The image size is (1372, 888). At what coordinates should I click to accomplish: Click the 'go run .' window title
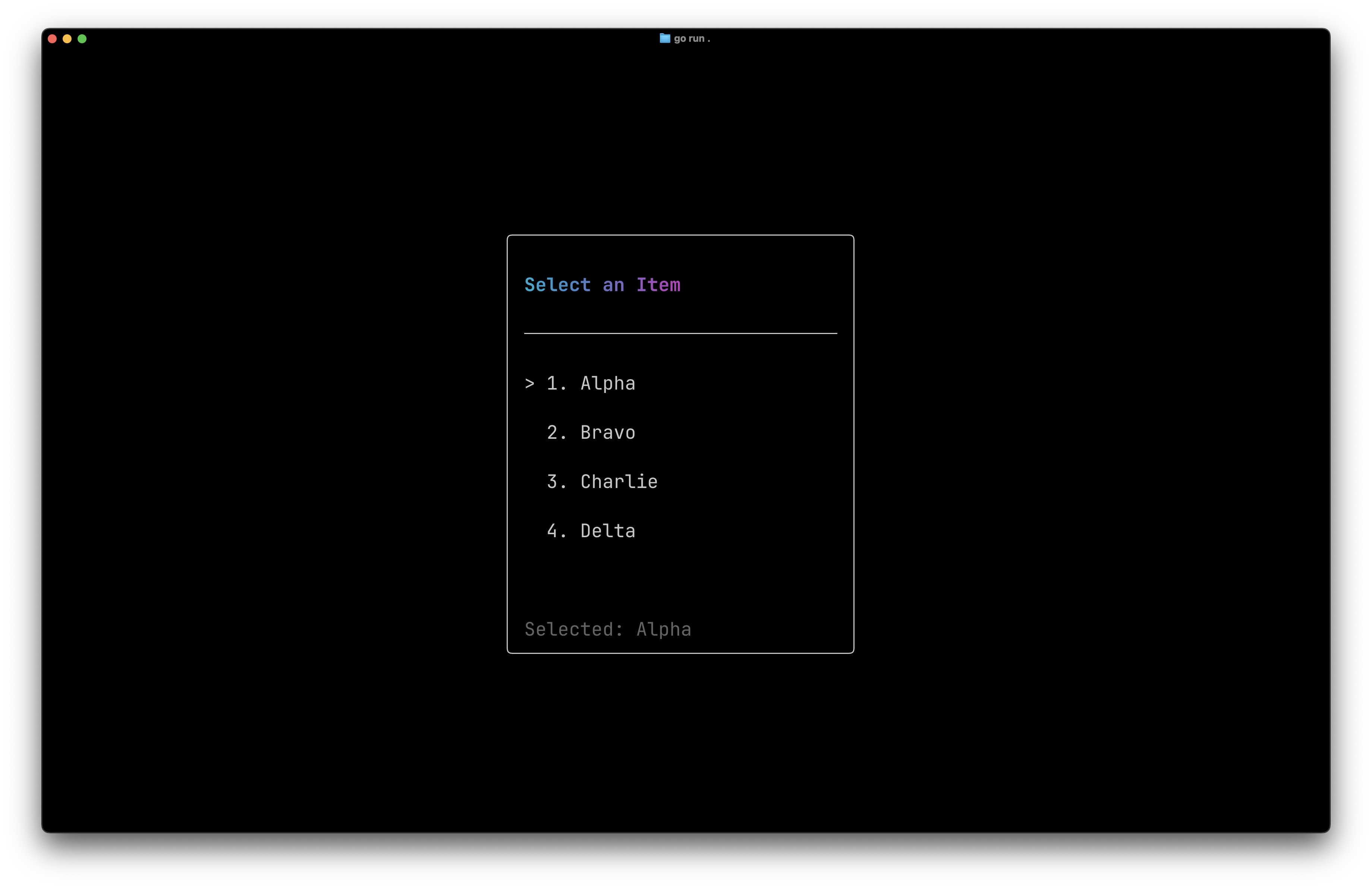pos(692,39)
